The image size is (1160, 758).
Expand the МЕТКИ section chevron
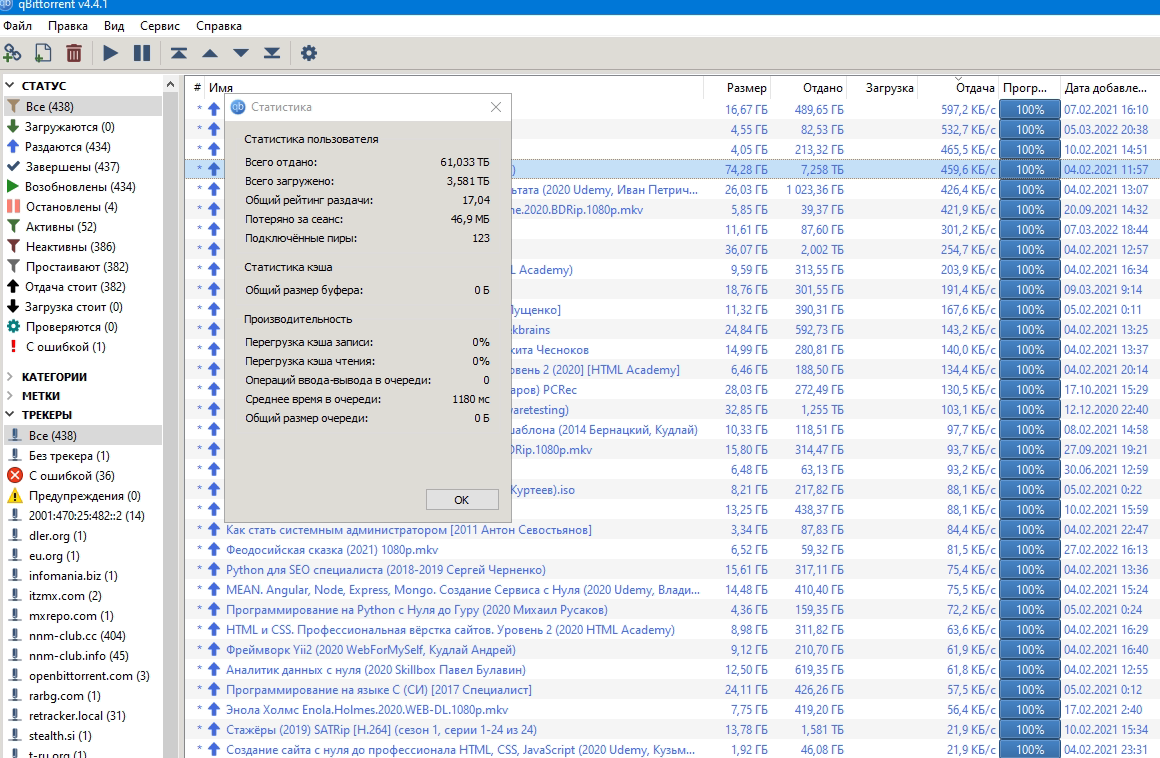pyautogui.click(x=10, y=396)
